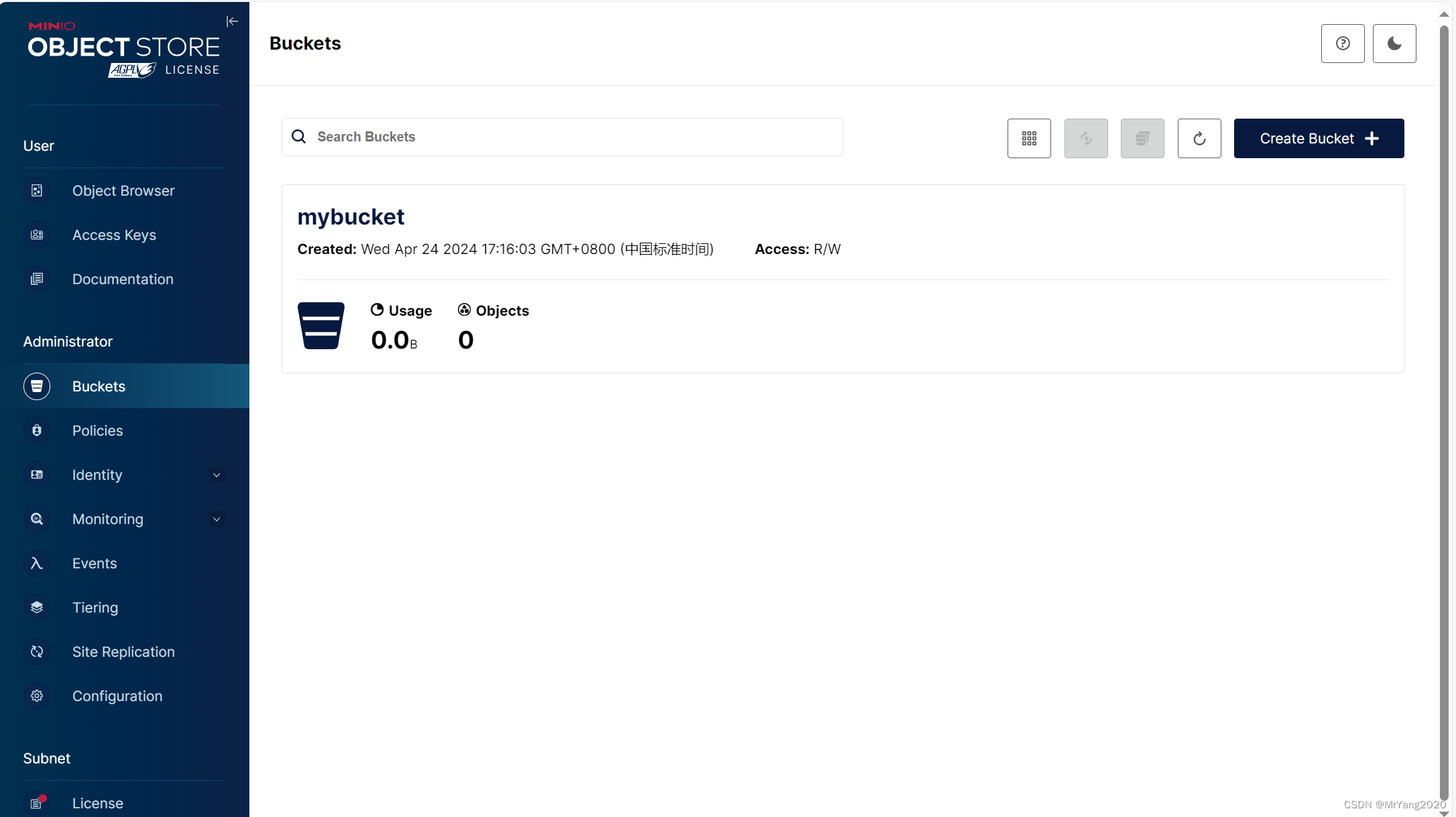Click the select multiple buckets grid icon
This screenshot has height=817, width=1456.
[x=1028, y=139]
